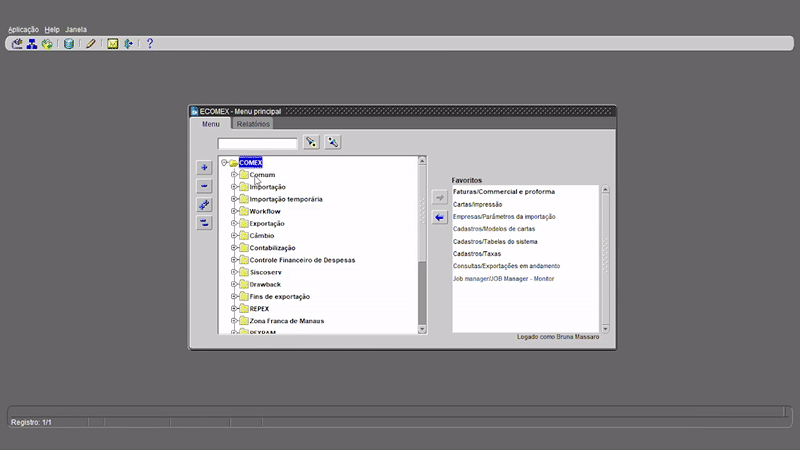Select Zona Franca de Manaus item
This screenshot has width=800, height=450.
click(x=287, y=321)
